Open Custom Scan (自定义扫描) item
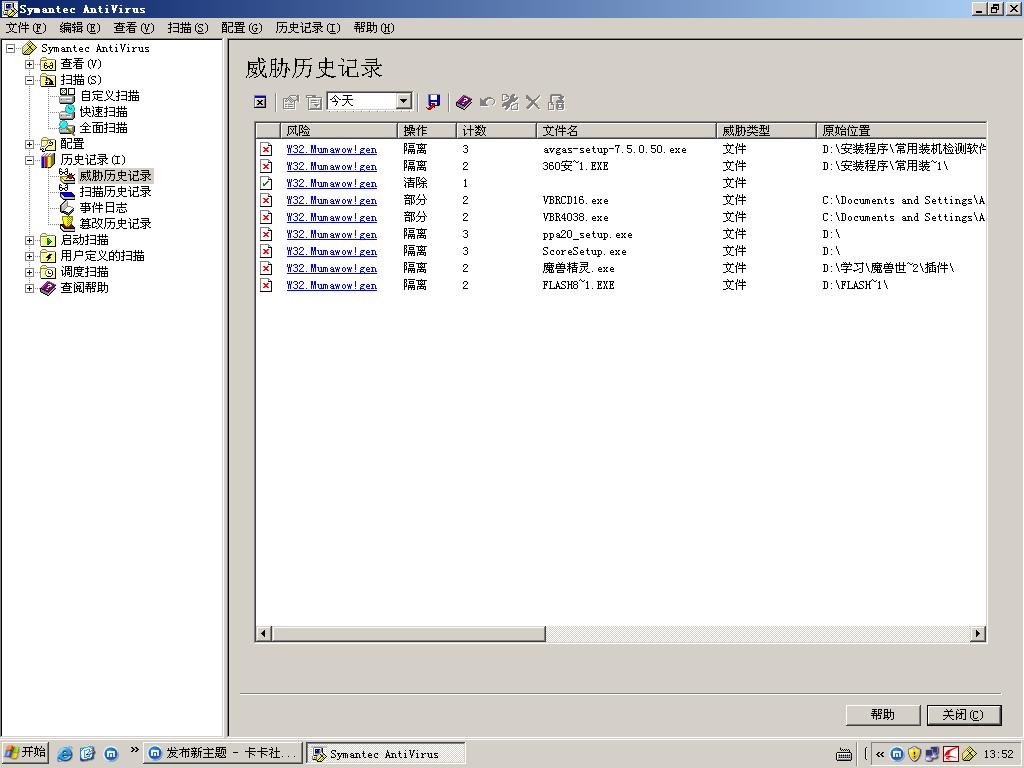The image size is (1024, 768). [x=109, y=96]
